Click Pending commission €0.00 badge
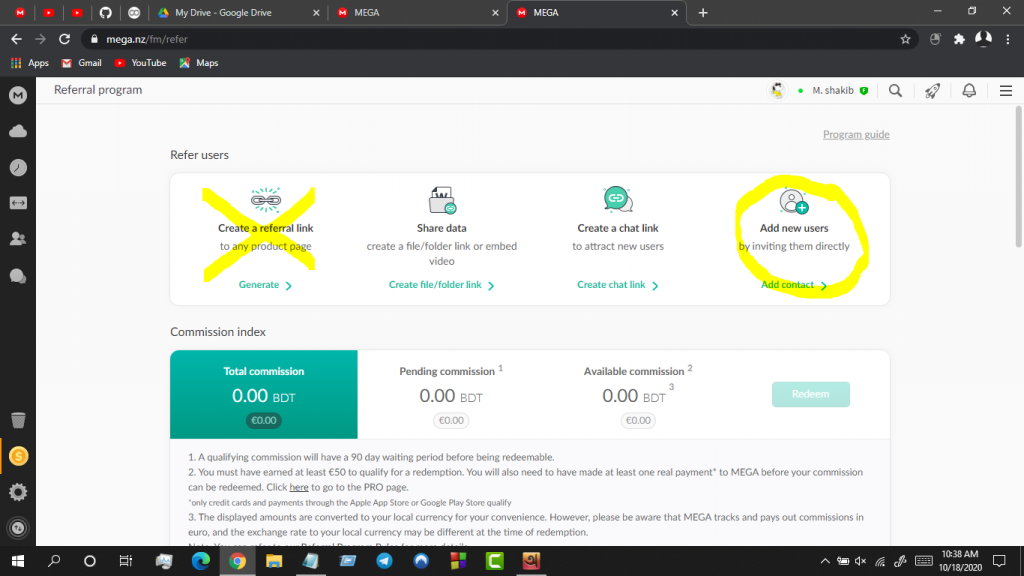 [451, 421]
